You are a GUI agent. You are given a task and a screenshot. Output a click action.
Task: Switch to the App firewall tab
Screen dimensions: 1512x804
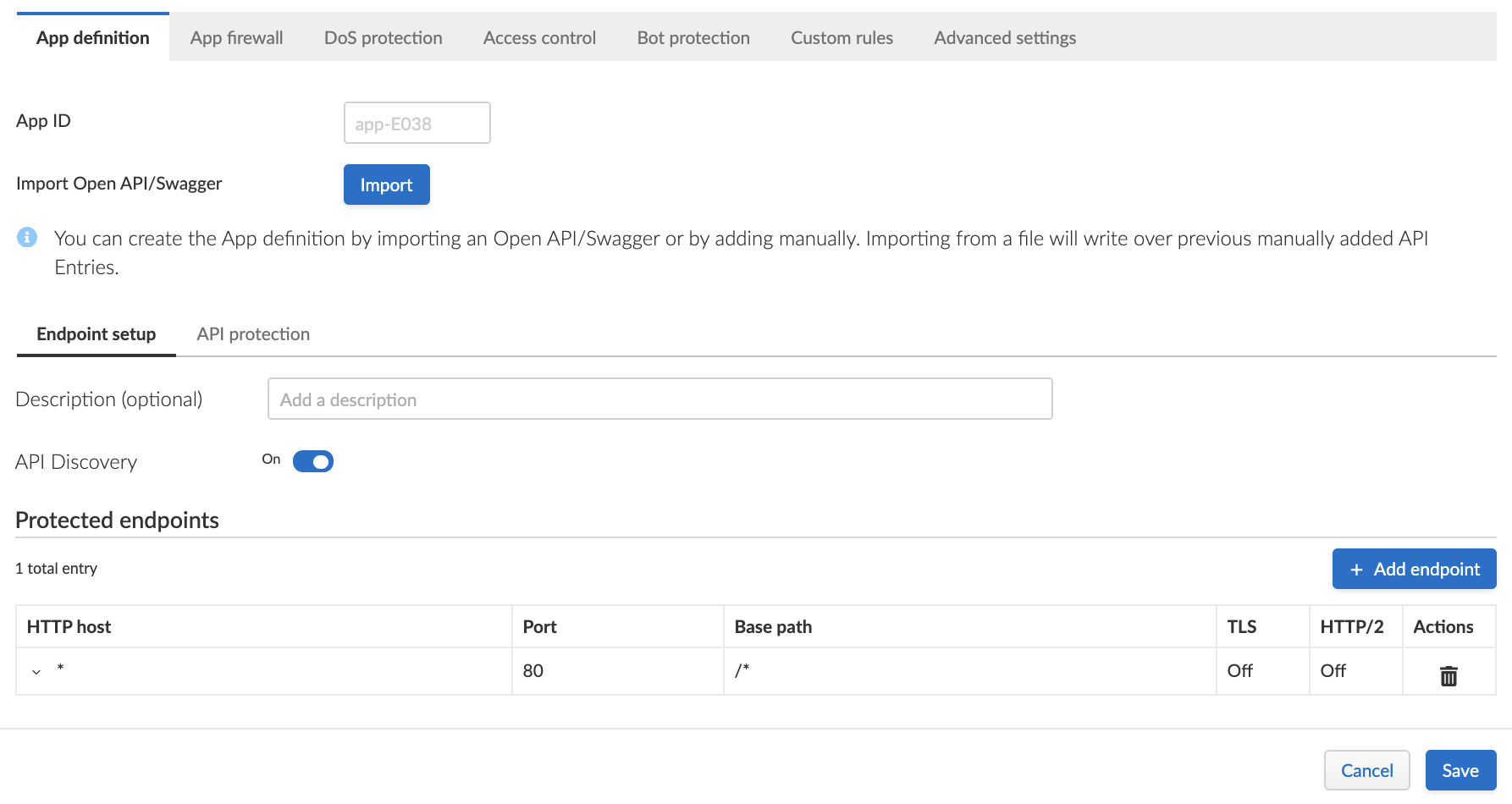coord(237,38)
